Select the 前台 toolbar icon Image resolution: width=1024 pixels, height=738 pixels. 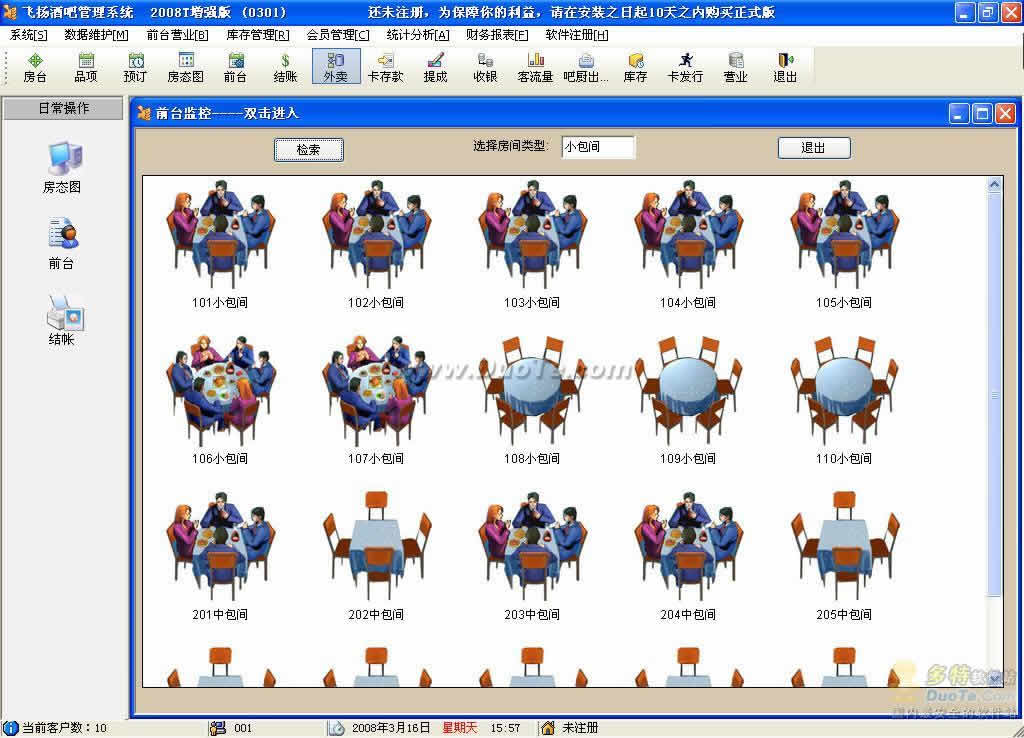click(x=235, y=67)
